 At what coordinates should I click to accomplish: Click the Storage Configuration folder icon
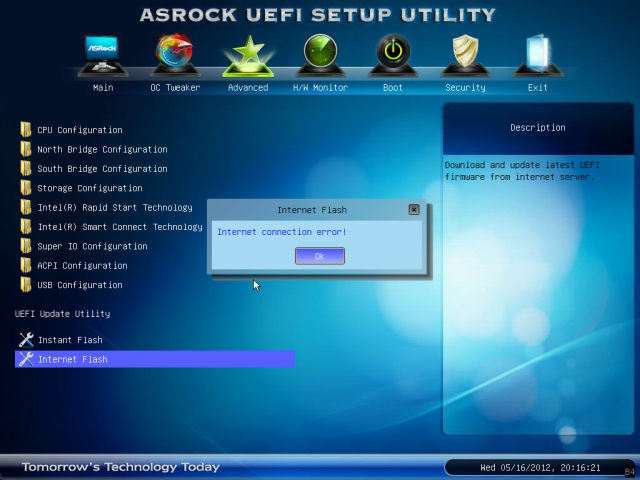pos(26,188)
